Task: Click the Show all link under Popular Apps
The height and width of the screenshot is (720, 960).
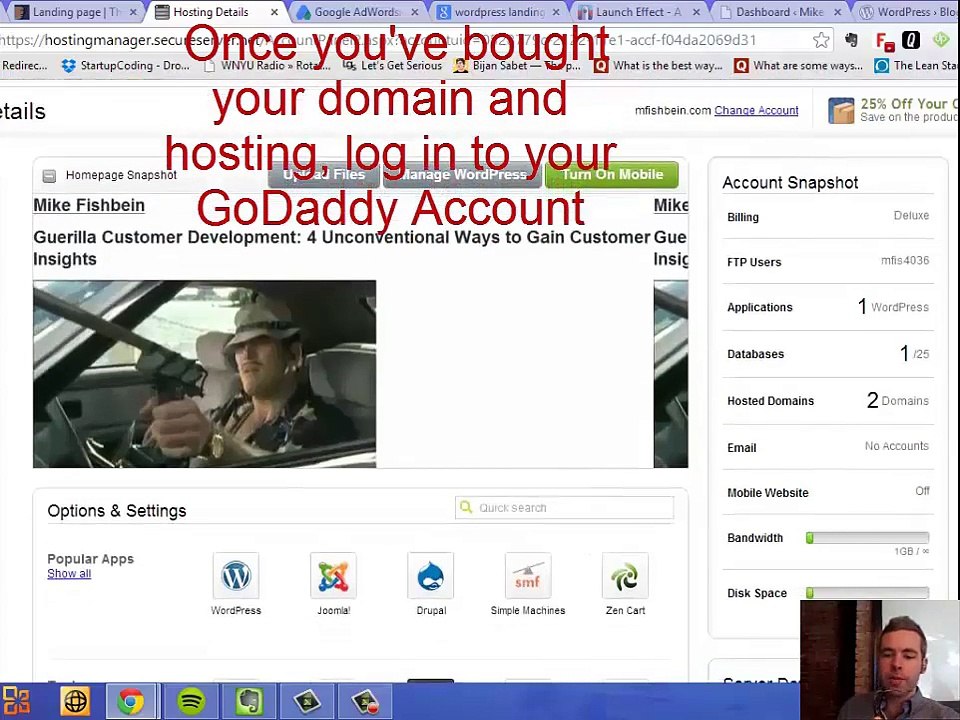Action: point(69,574)
